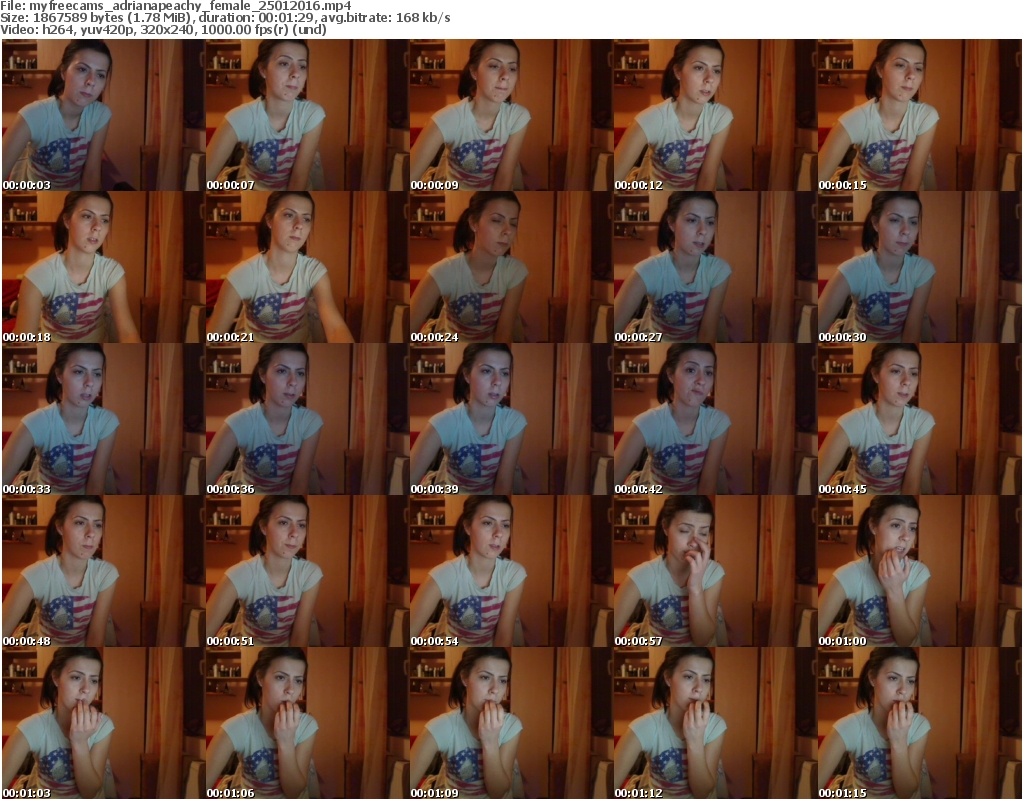Image resolution: width=1024 pixels, height=799 pixels.
Task: Open the frame stamped 00:00:24
Action: [x=511, y=267]
